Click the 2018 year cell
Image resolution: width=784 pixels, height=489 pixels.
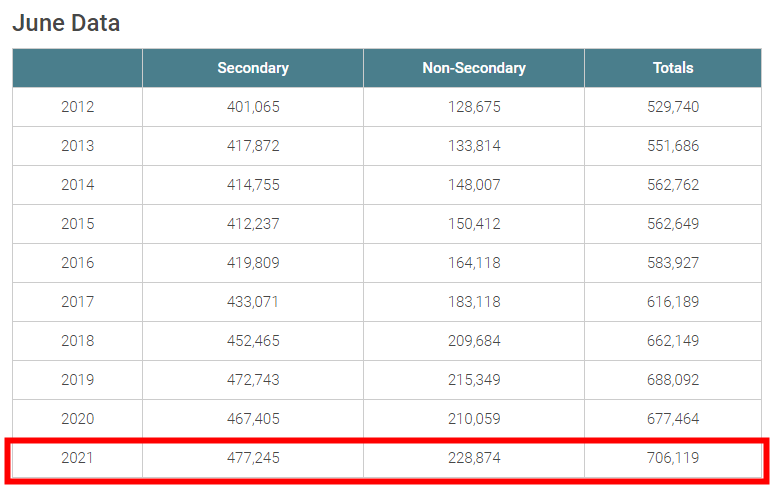pos(78,341)
